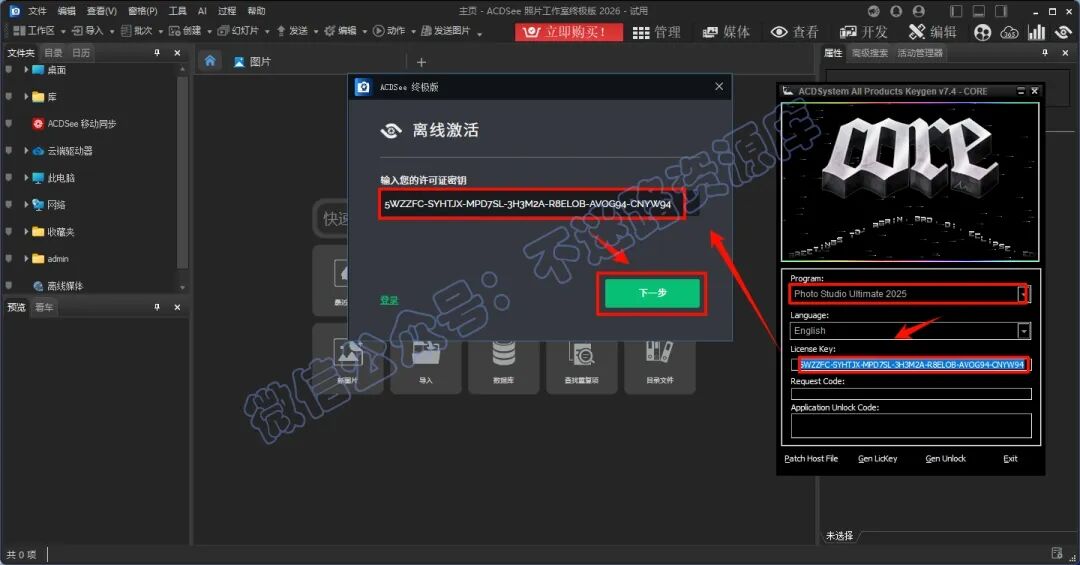
Task: Click the Application Unlock Code box in Keygen
Action: point(911,426)
